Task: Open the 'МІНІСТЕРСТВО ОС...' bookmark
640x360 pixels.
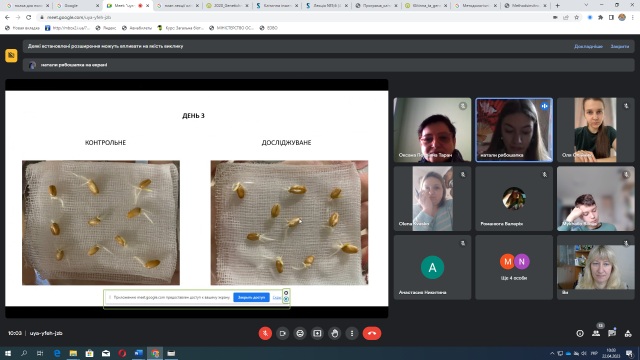Action: [x=231, y=28]
